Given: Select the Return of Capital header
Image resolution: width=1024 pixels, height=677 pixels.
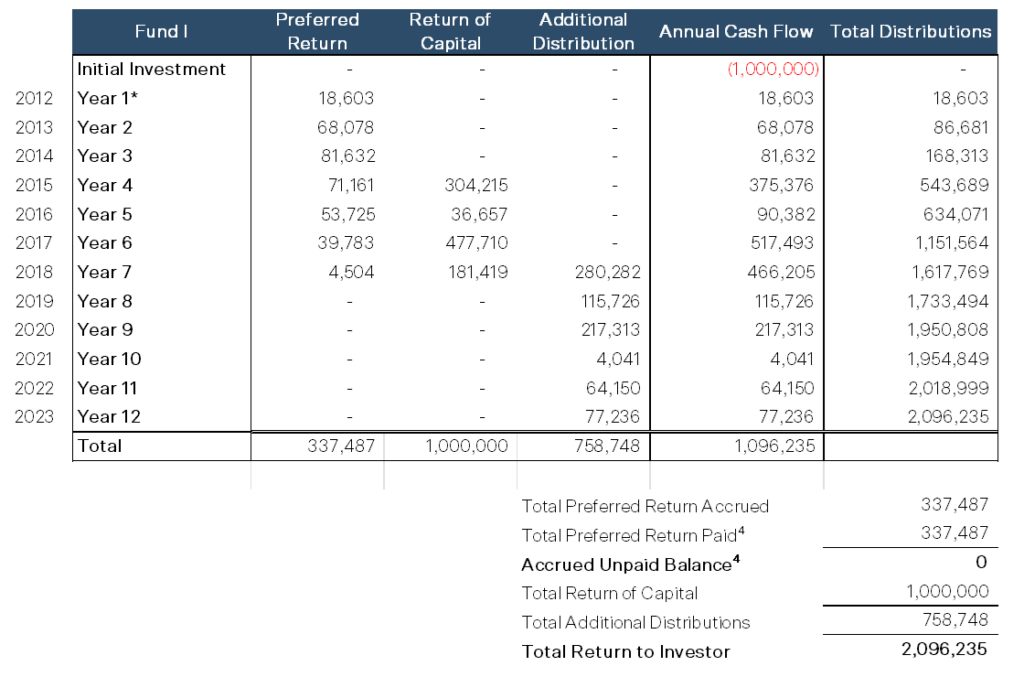Looking at the screenshot, I should click(450, 31).
